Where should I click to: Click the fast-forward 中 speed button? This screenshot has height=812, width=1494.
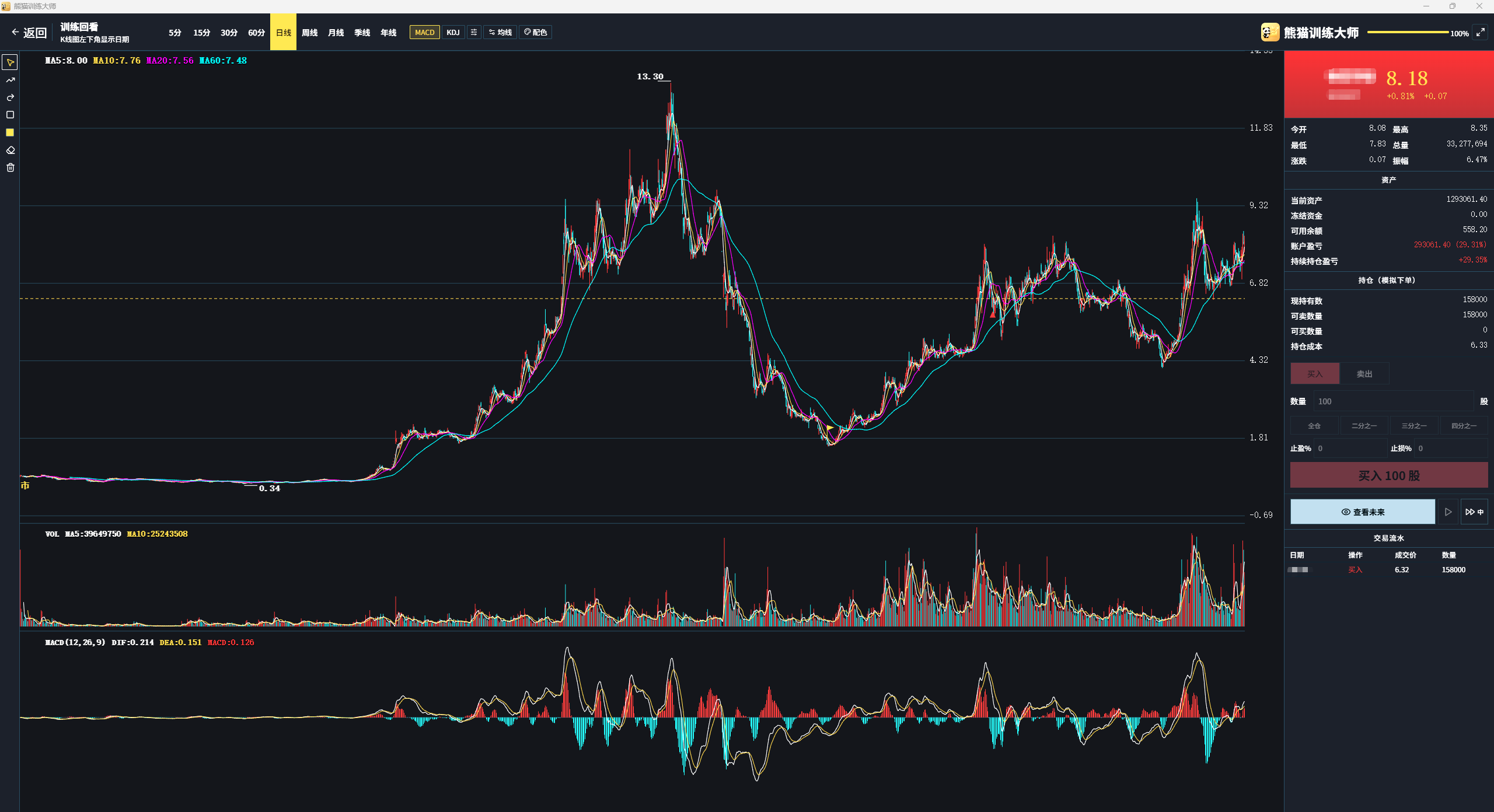point(1474,512)
